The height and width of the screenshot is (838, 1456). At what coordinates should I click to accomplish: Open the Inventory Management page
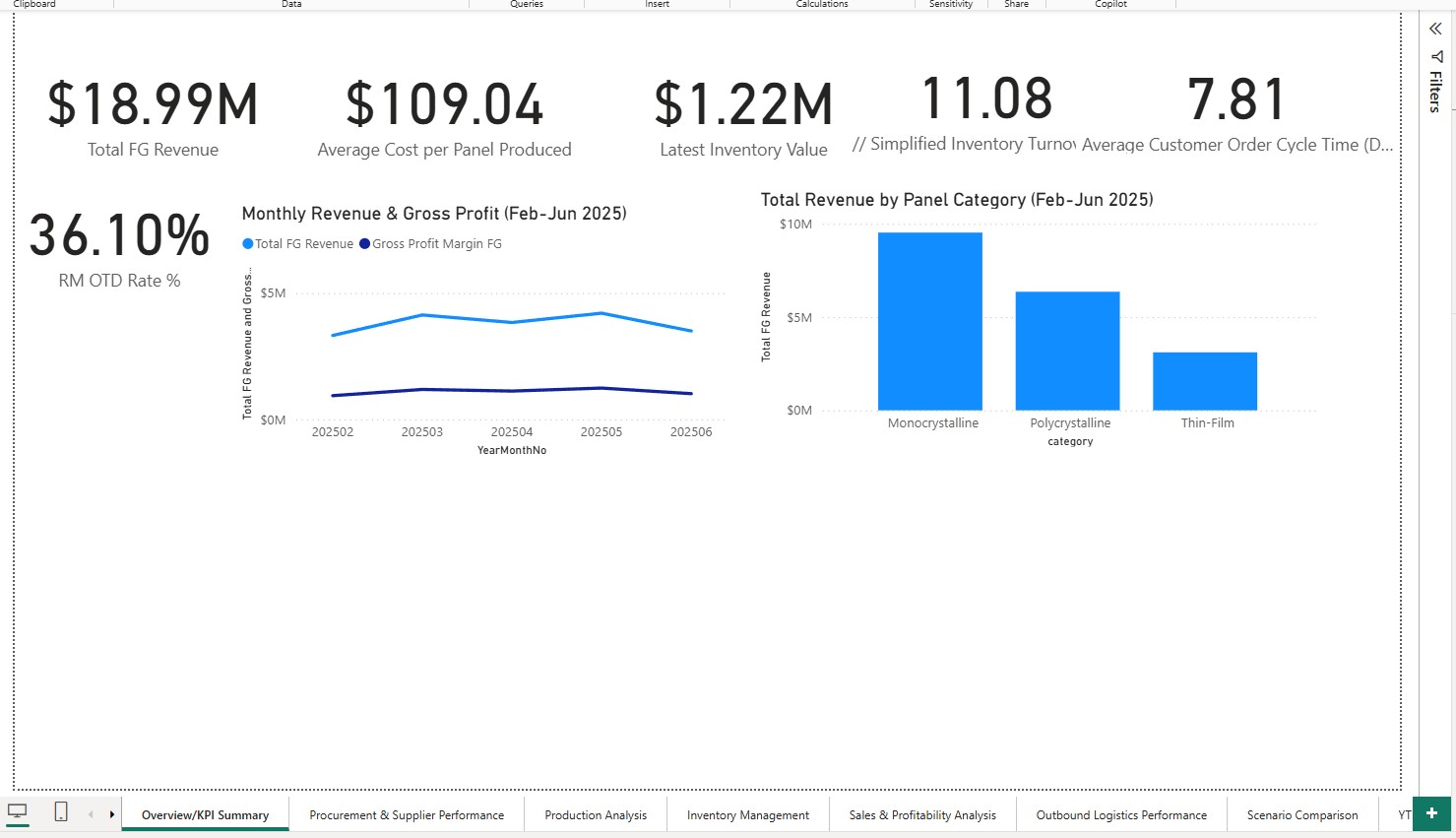click(x=747, y=814)
